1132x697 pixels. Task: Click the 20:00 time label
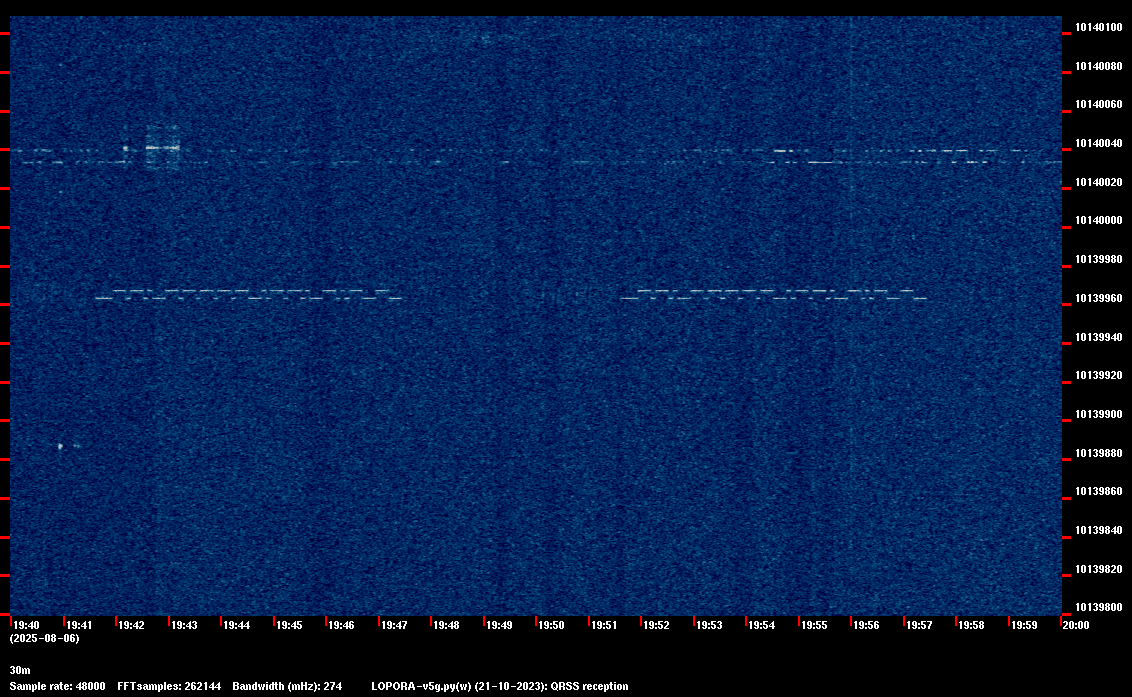click(1076, 625)
